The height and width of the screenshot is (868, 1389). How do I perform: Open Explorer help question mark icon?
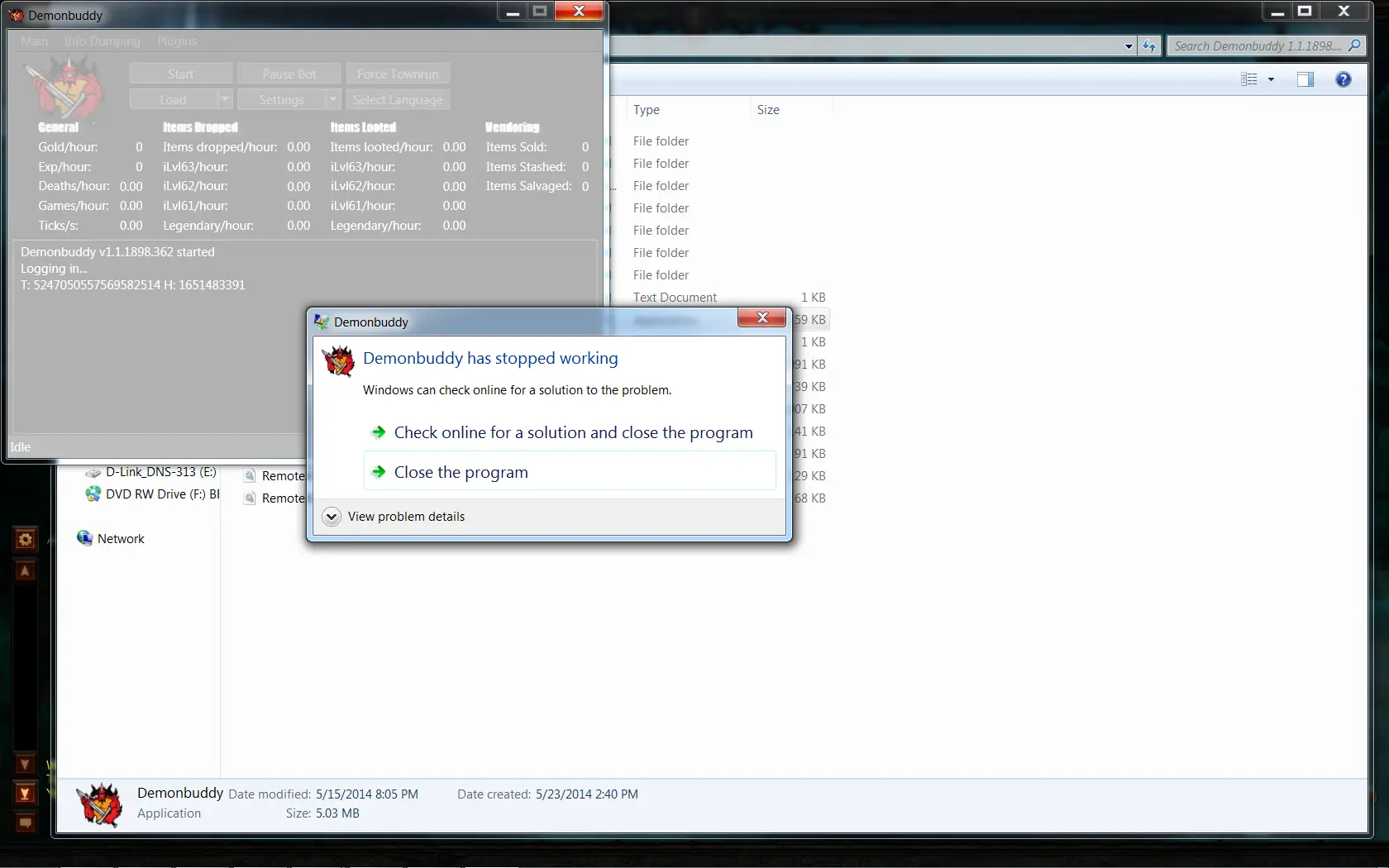pos(1344,79)
